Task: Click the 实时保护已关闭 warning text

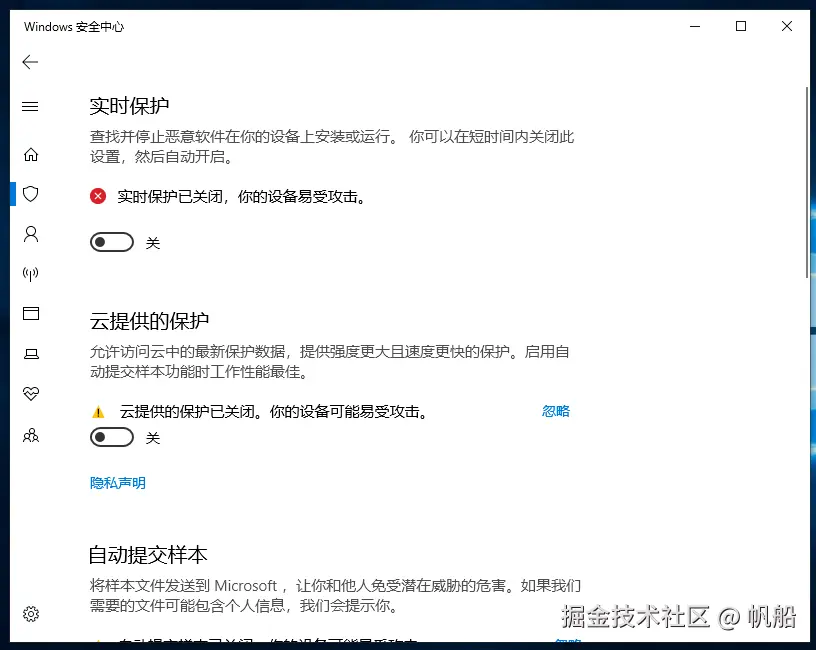Action: click(242, 197)
